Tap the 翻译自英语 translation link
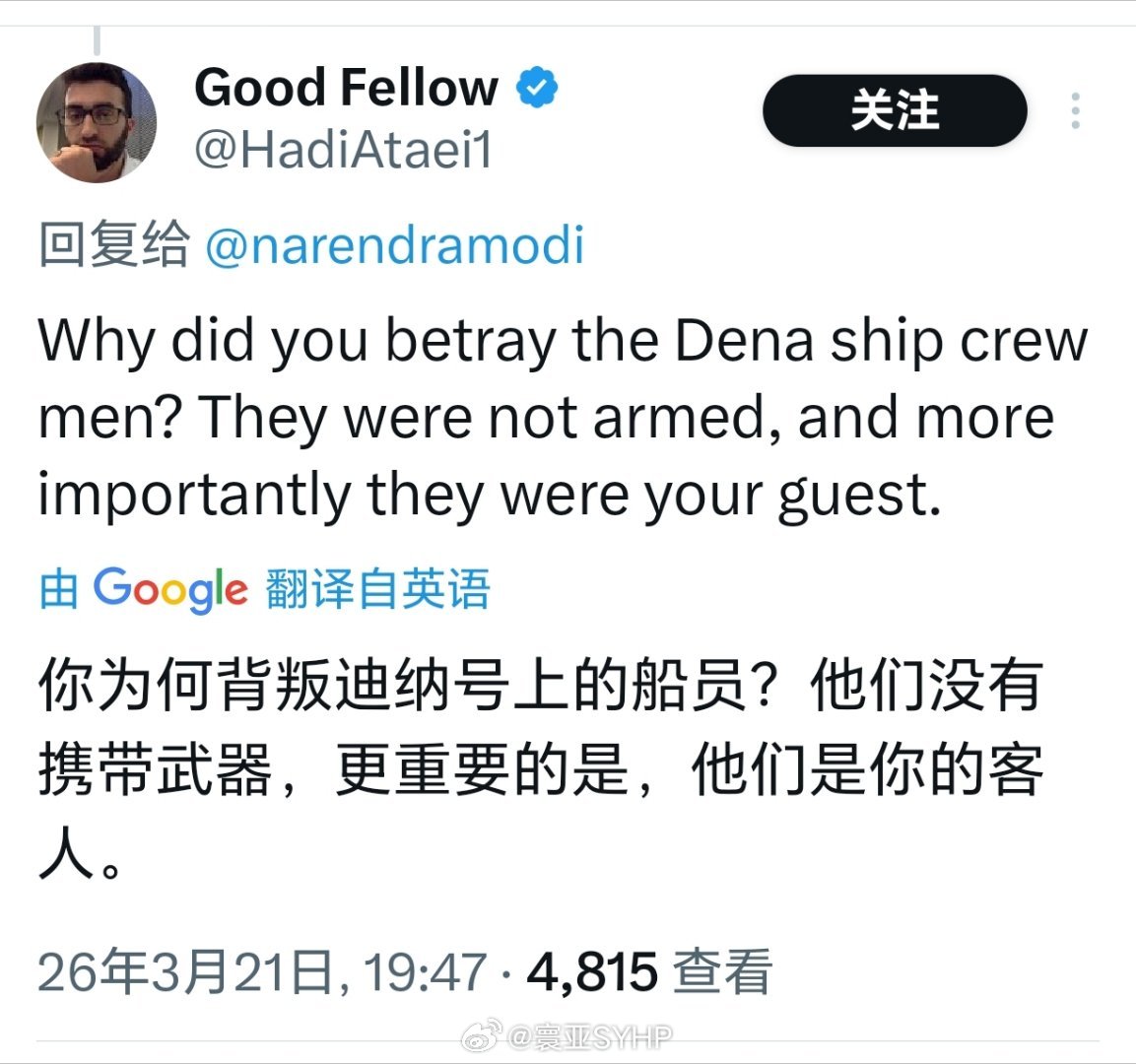Screen dimensions: 1136x1064 point(377,589)
